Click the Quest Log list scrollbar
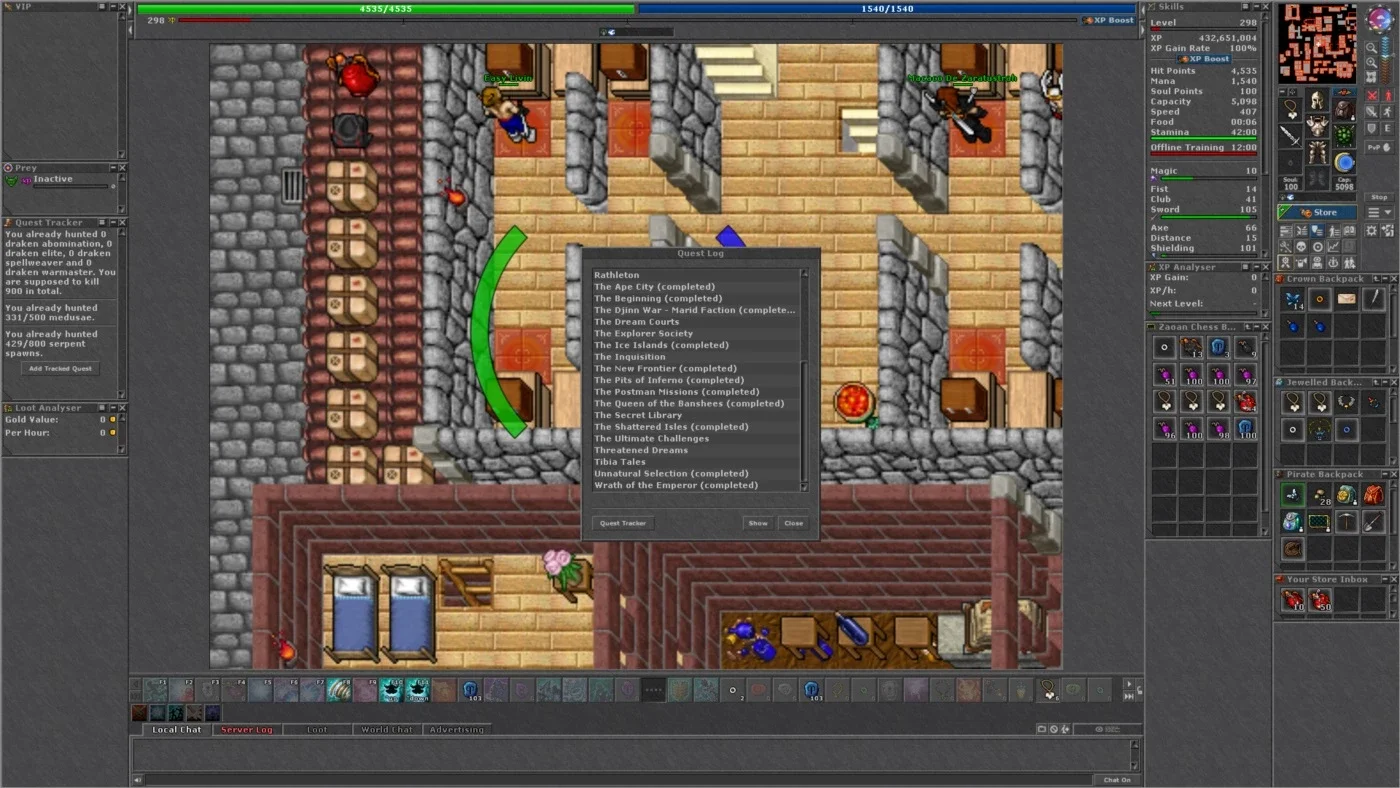Screen dimensions: 1400x788 (804, 380)
